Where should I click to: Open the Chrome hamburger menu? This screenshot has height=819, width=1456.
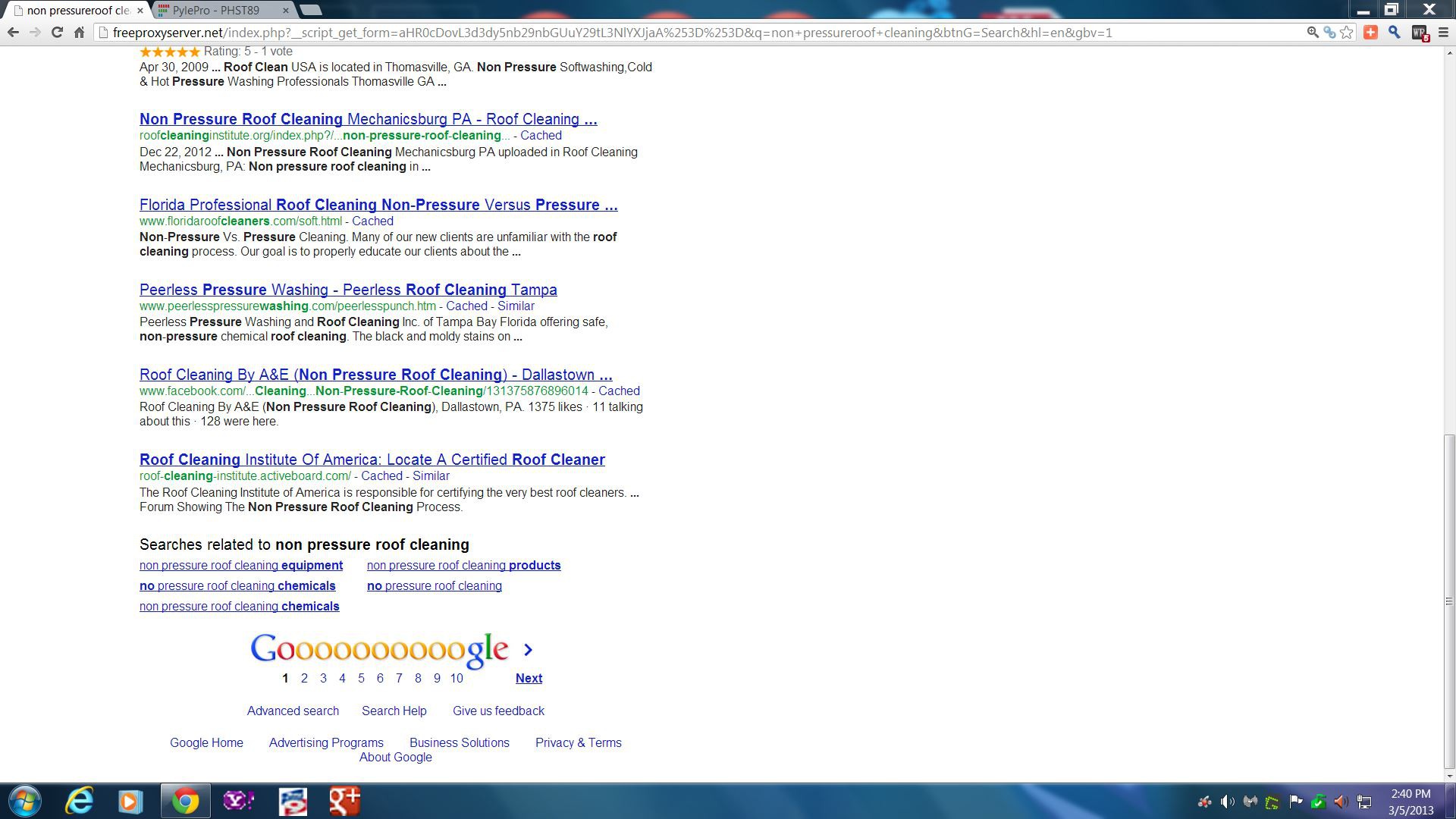(x=1443, y=32)
